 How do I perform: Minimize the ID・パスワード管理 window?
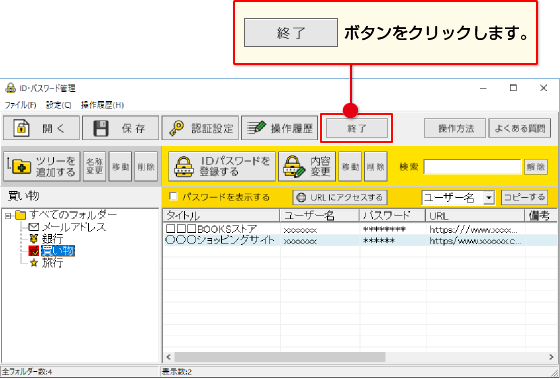coord(482,88)
